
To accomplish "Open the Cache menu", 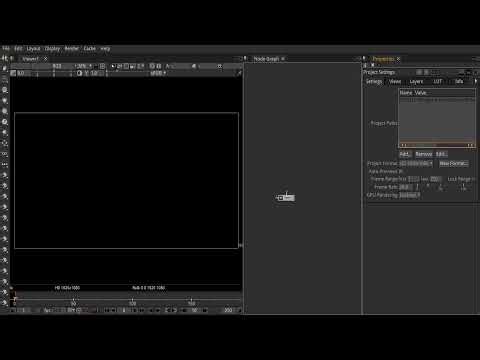I will click(x=89, y=49).
